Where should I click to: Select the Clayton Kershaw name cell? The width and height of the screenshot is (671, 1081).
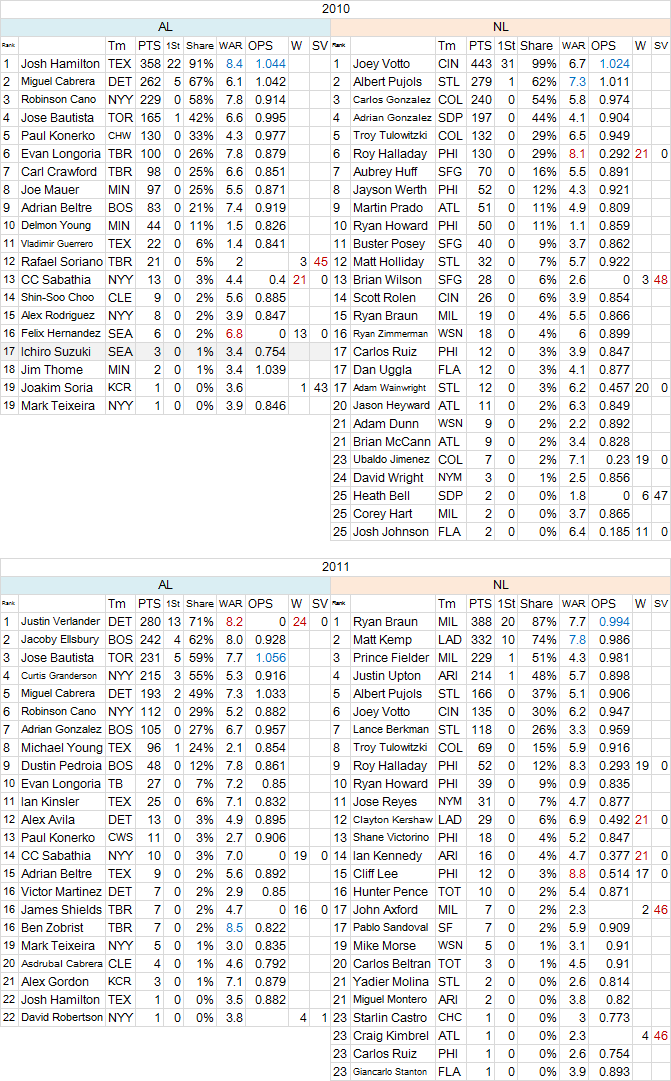[x=392, y=819]
